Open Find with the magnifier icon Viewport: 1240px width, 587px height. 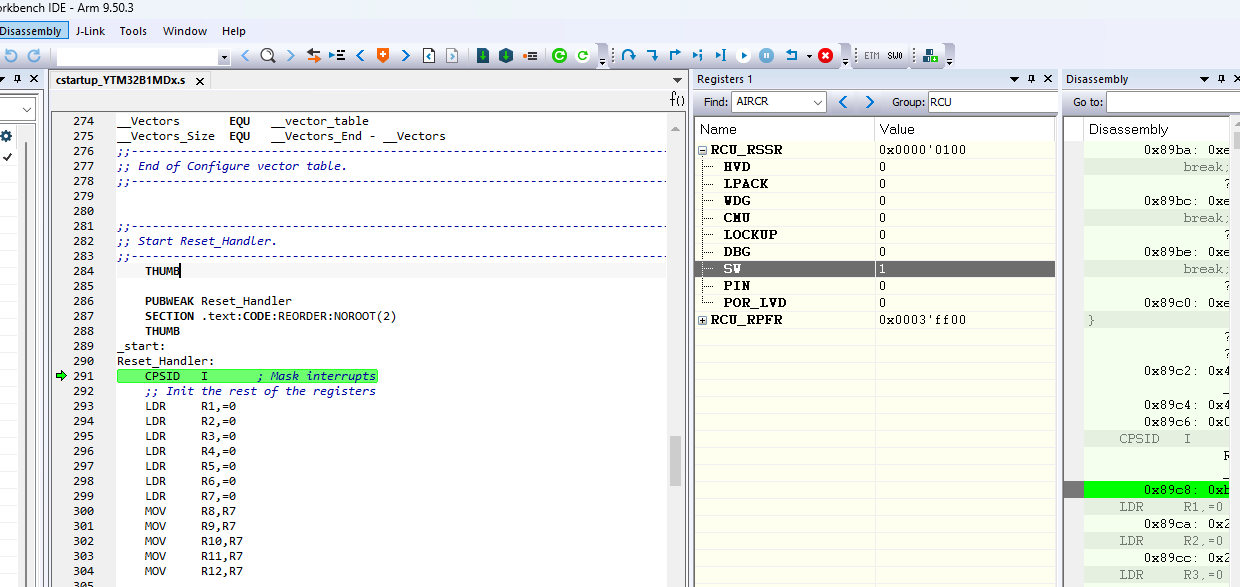267,56
